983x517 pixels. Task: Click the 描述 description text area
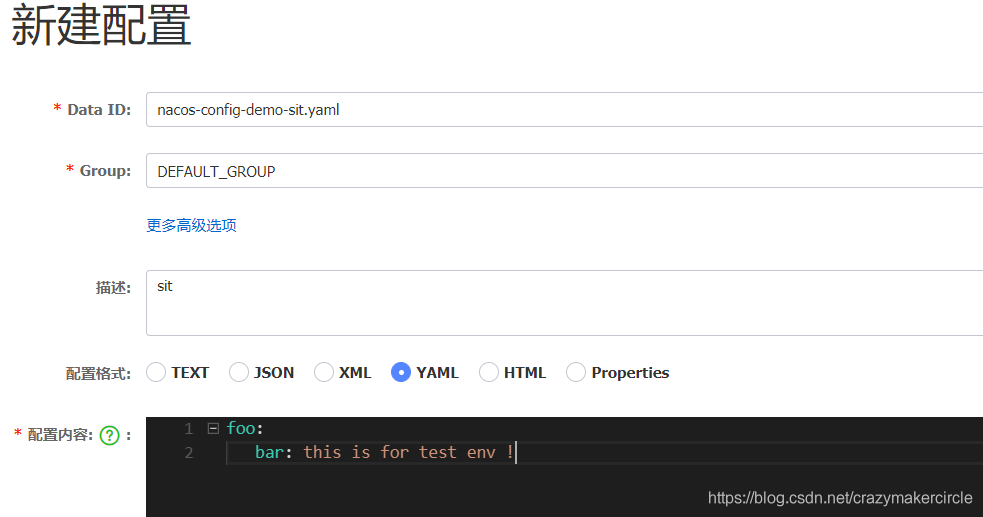pos(560,302)
